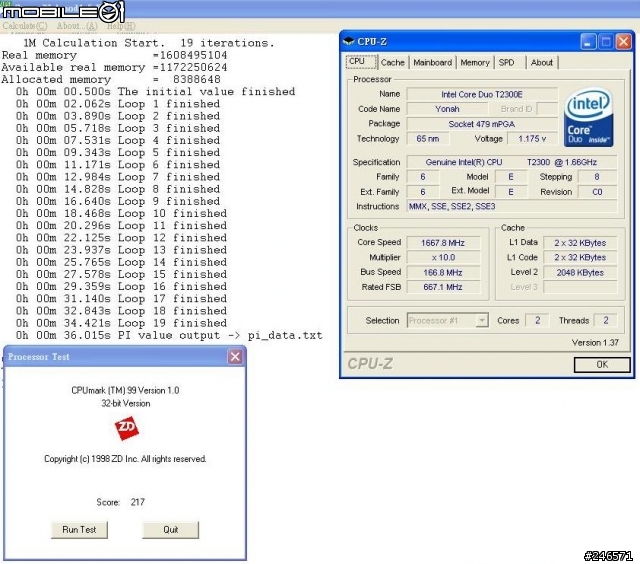This screenshot has width=640, height=564.
Task: Click the Threads value '2'
Action: pyautogui.click(x=606, y=320)
